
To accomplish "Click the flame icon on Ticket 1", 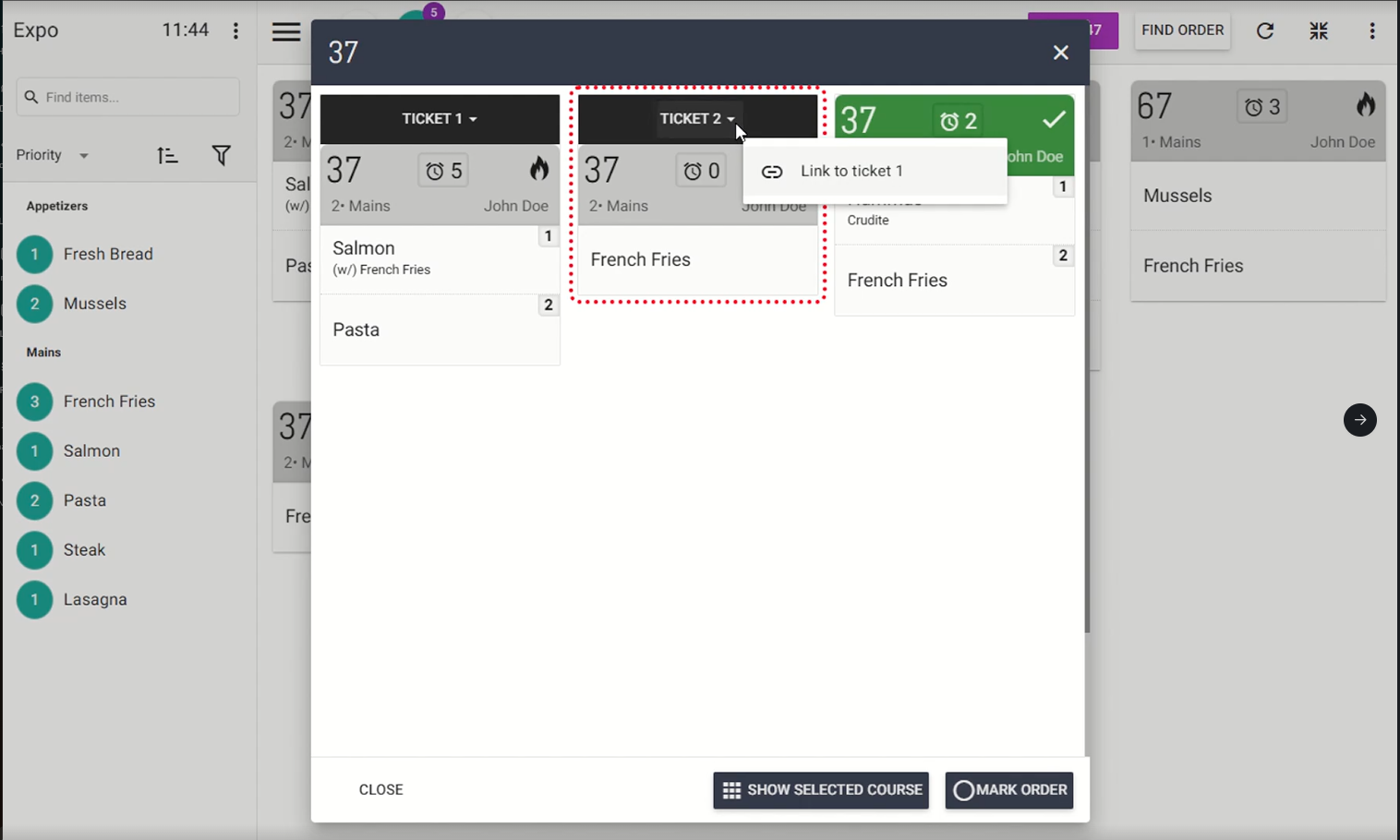I will point(538,169).
